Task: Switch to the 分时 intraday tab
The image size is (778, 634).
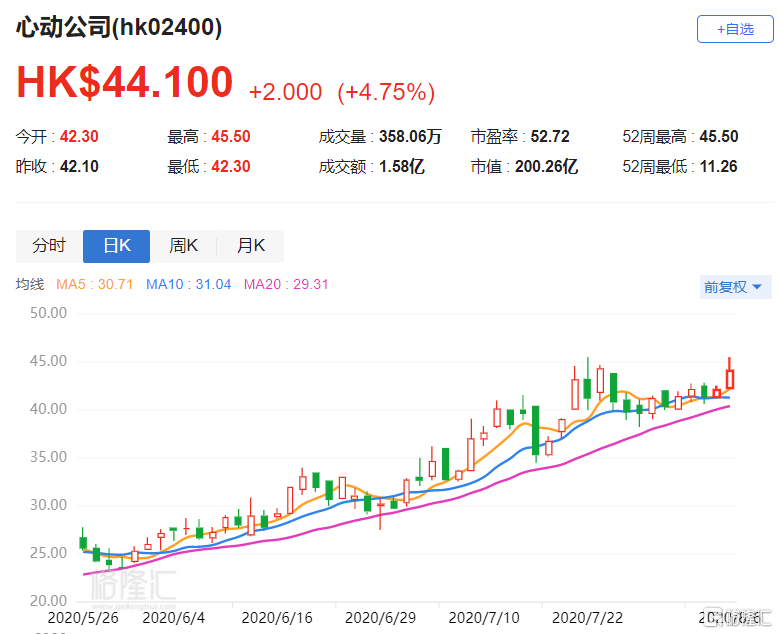Action: (x=49, y=246)
